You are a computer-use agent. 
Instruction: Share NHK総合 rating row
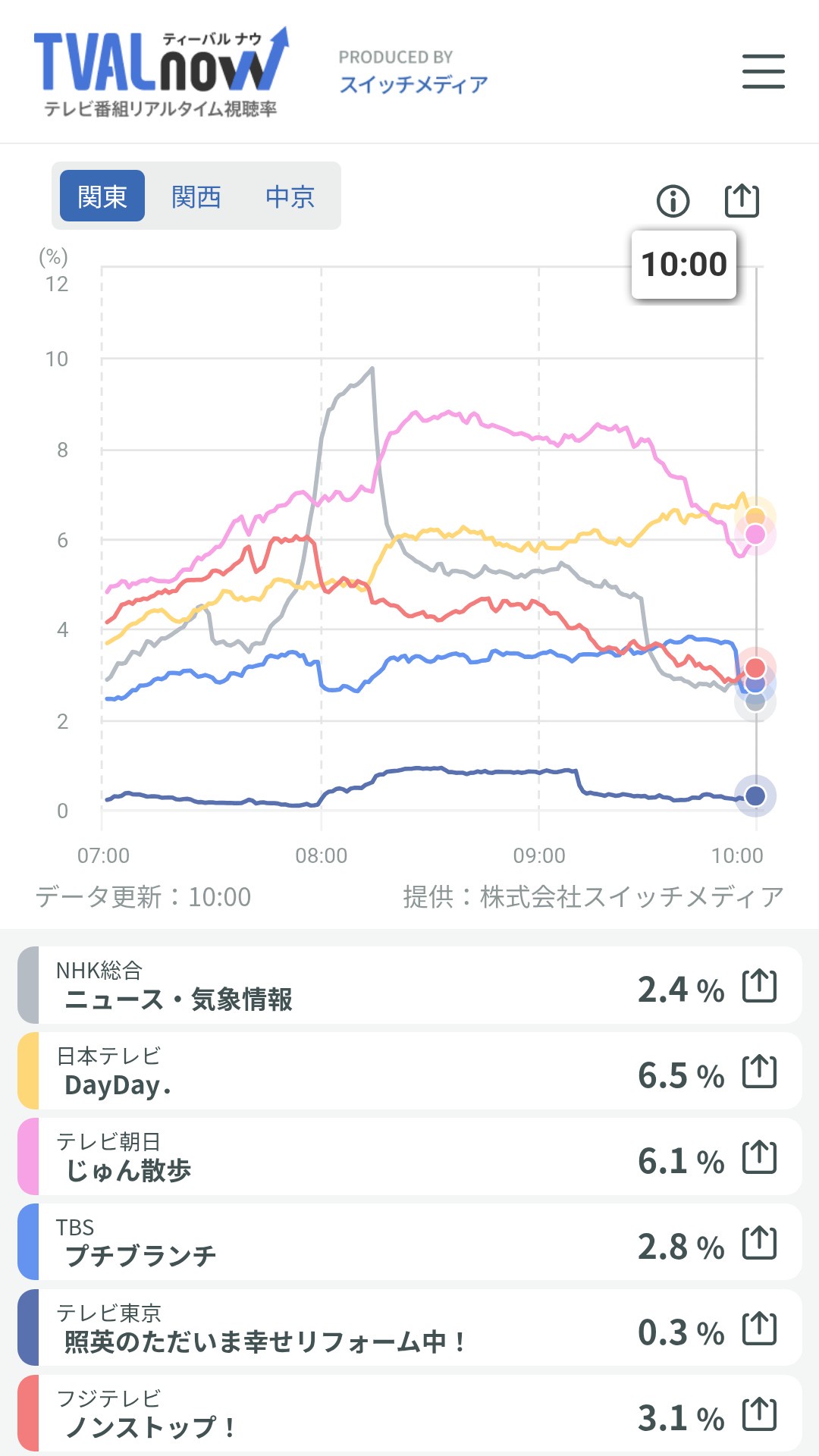[x=759, y=986]
